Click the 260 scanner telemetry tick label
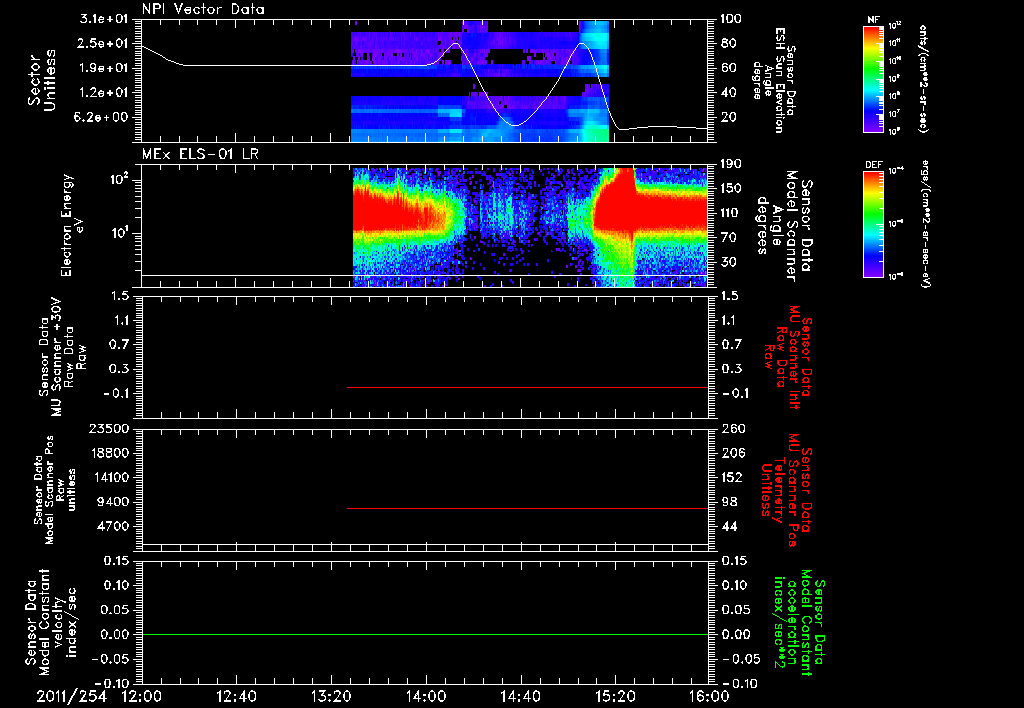 coord(731,428)
